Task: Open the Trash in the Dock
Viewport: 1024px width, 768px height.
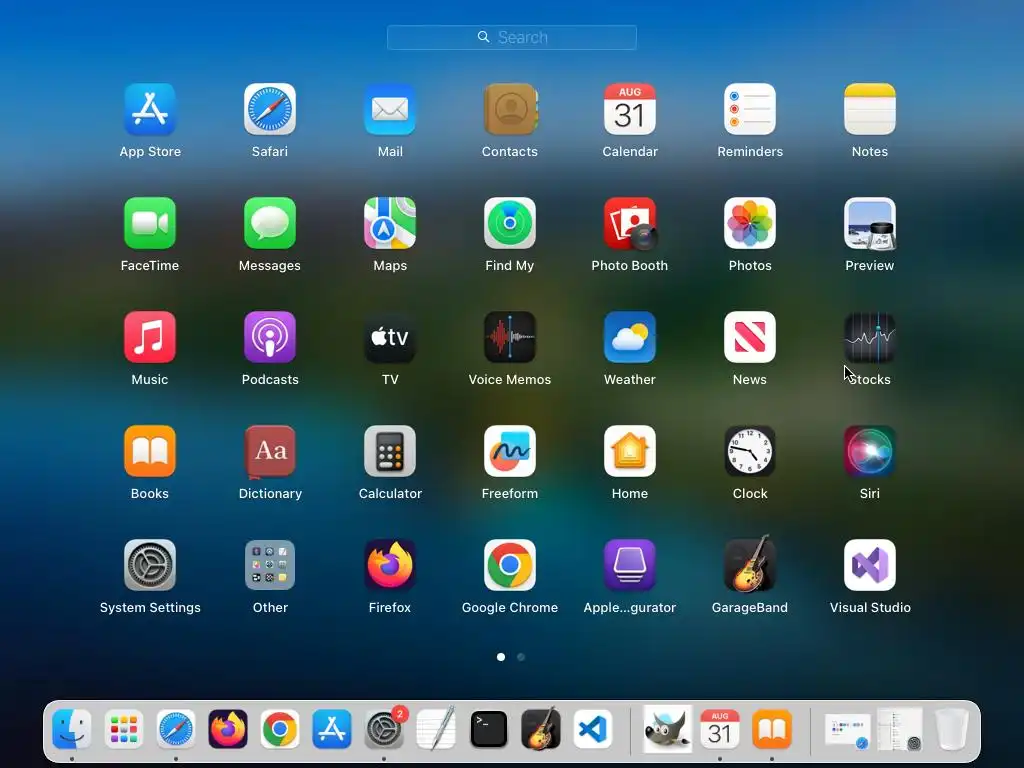Action: point(951,729)
